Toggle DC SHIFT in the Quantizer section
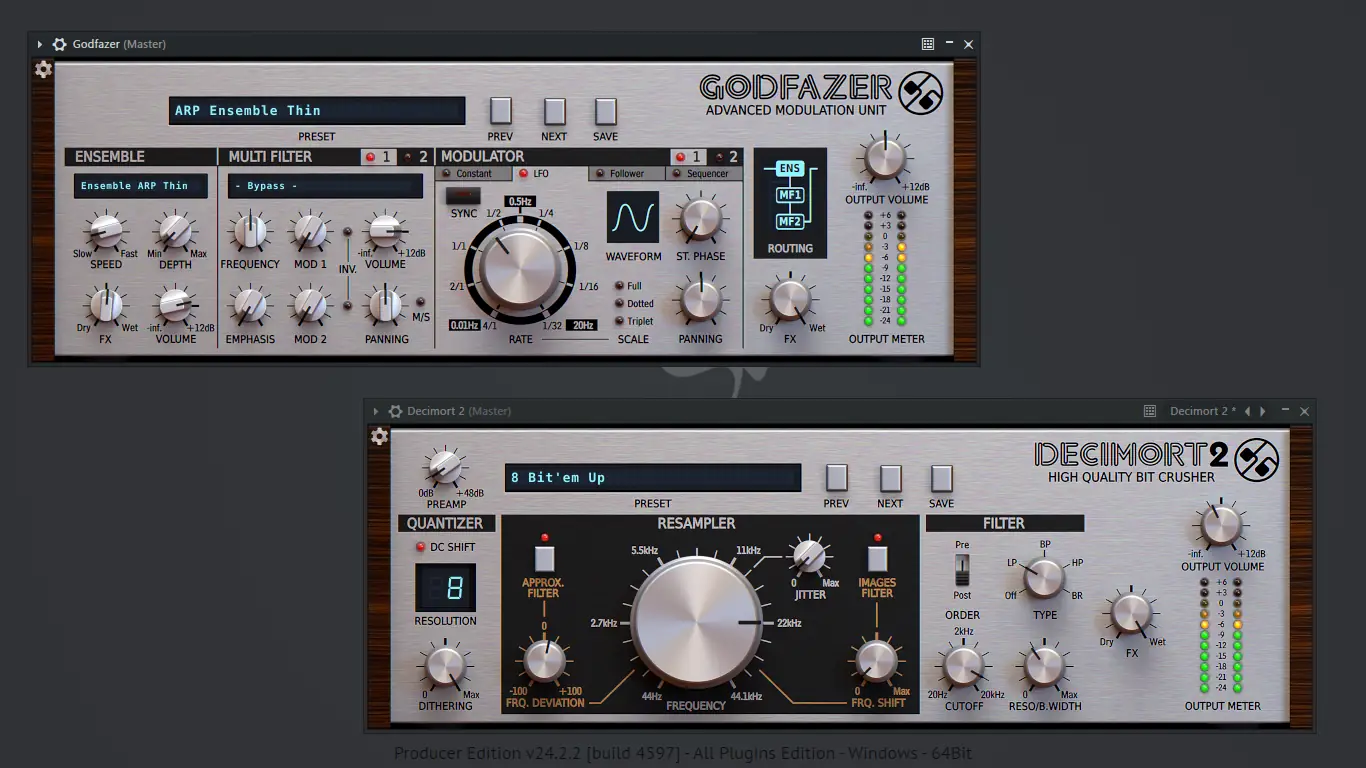 point(421,546)
